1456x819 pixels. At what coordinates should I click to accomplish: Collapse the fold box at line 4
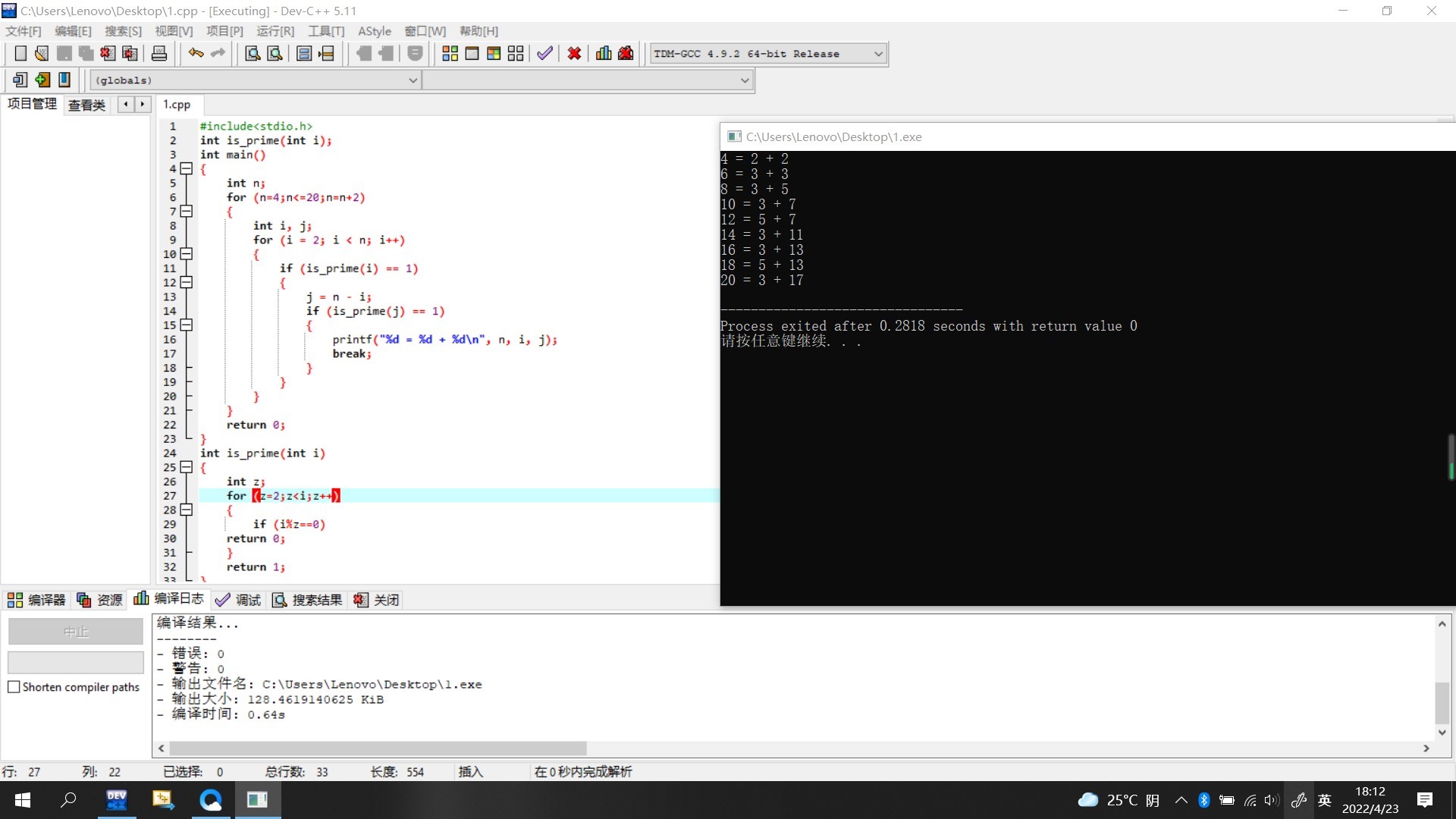(187, 168)
